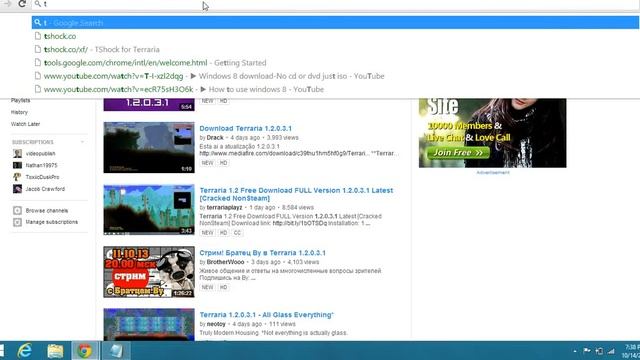
Task: Open the neotoy channel link
Action: [x=216, y=324]
